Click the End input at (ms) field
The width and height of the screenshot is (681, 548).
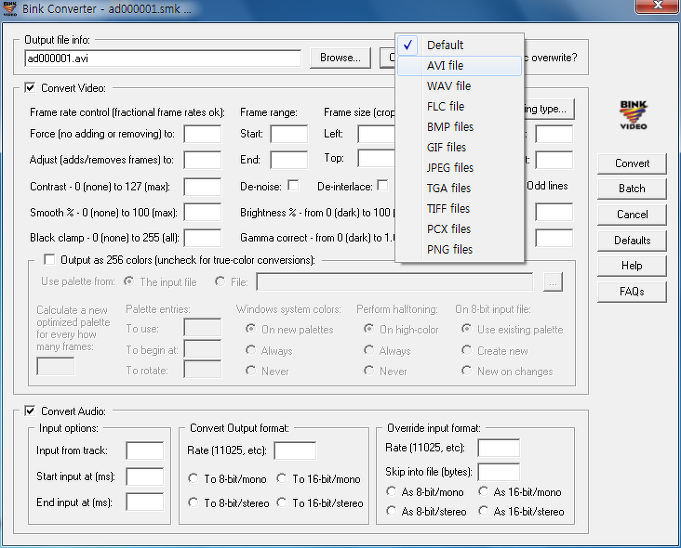coord(145,502)
